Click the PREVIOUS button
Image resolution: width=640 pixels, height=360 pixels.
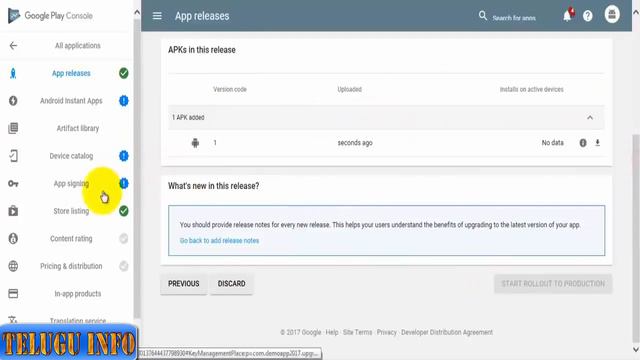pos(184,284)
